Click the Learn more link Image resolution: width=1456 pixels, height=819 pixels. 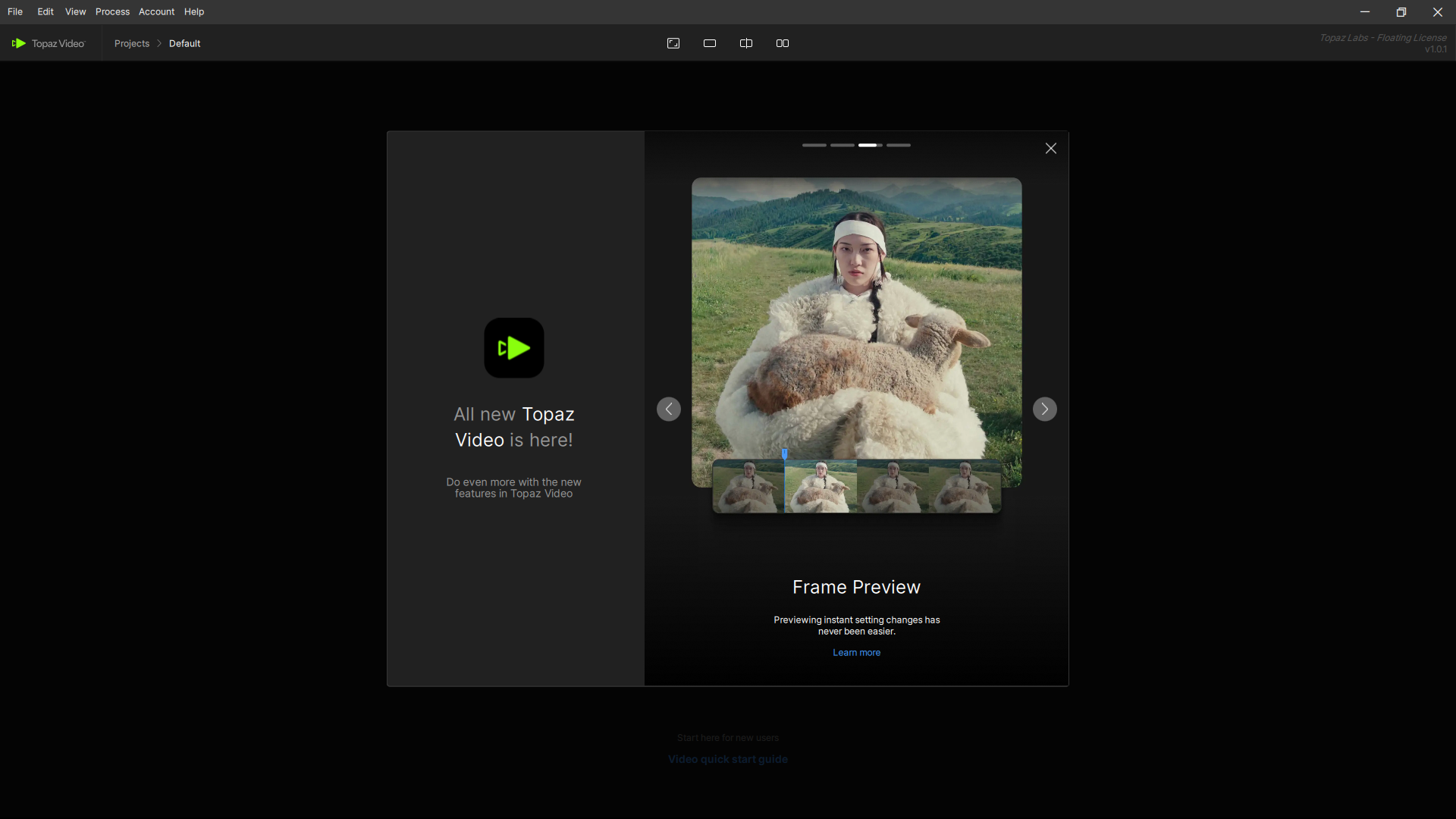point(856,653)
